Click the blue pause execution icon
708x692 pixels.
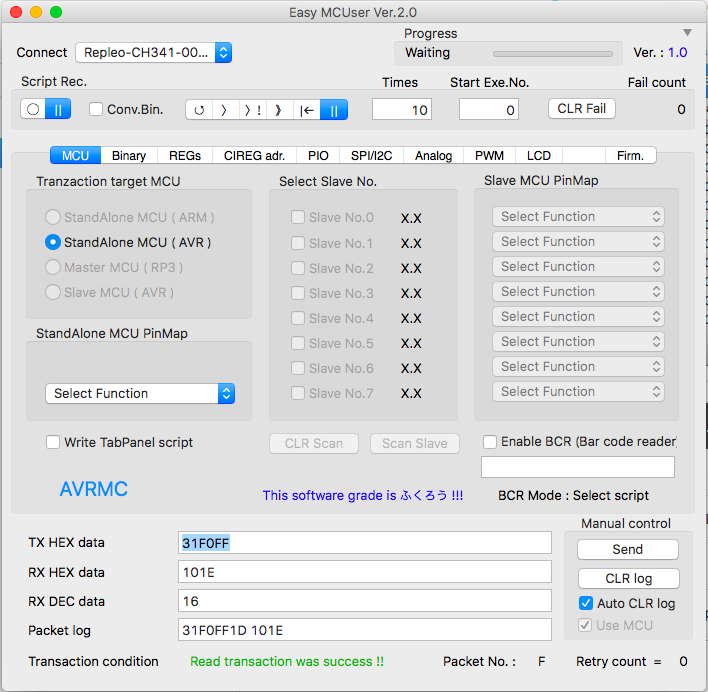click(x=334, y=110)
